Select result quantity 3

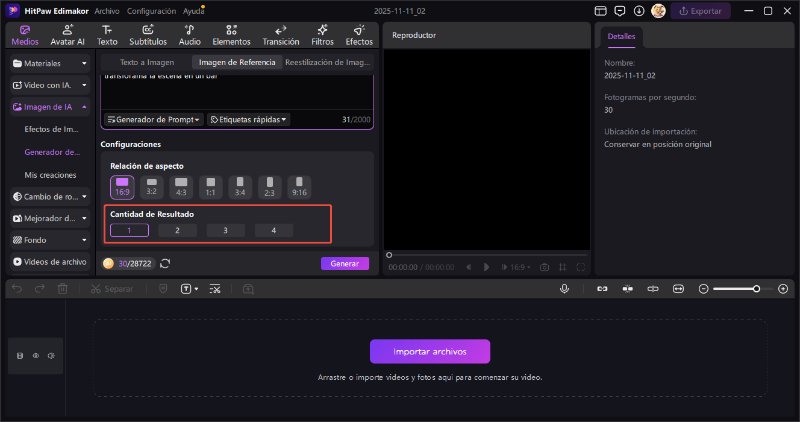[226, 230]
